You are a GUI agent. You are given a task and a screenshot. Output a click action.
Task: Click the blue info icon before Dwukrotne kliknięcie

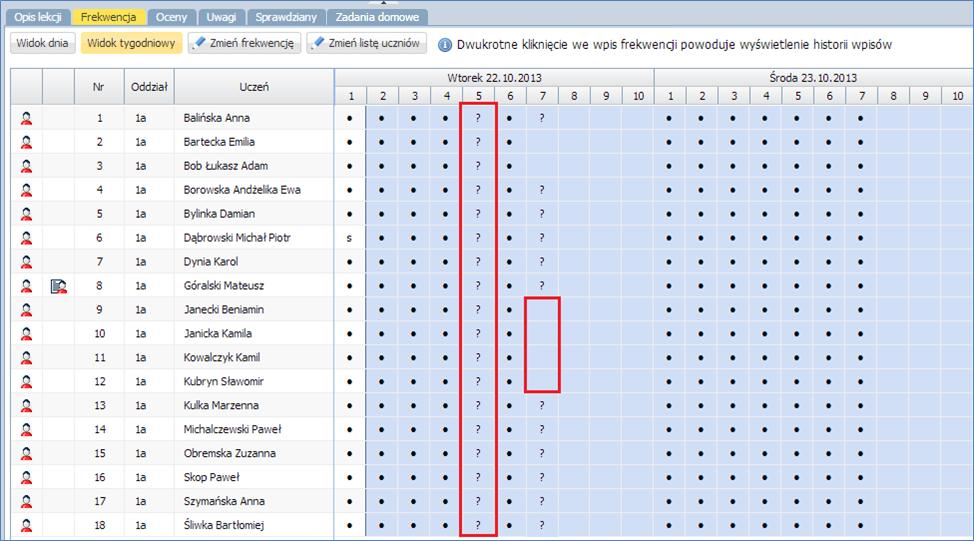coord(445,45)
